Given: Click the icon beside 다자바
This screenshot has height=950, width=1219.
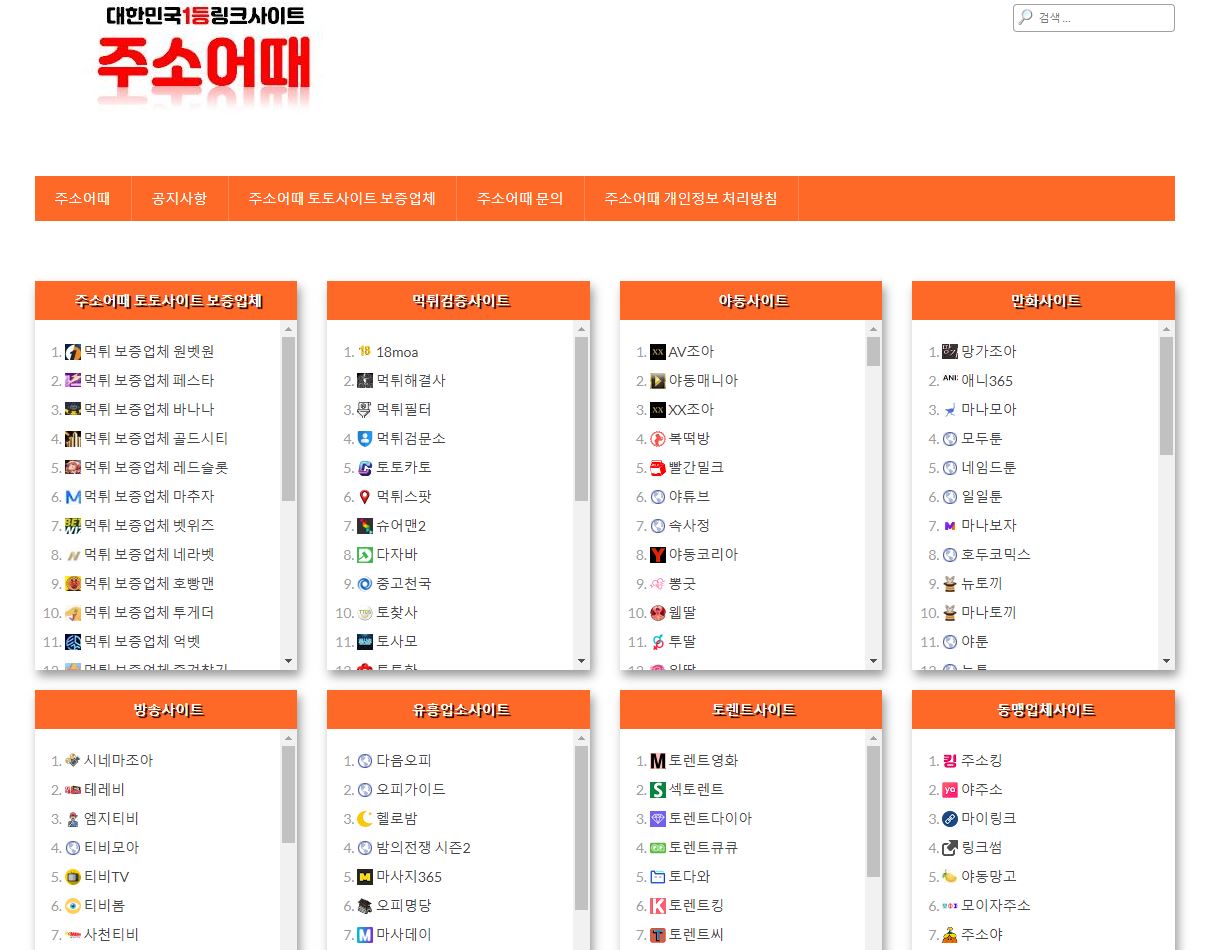Looking at the screenshot, I should pyautogui.click(x=365, y=555).
